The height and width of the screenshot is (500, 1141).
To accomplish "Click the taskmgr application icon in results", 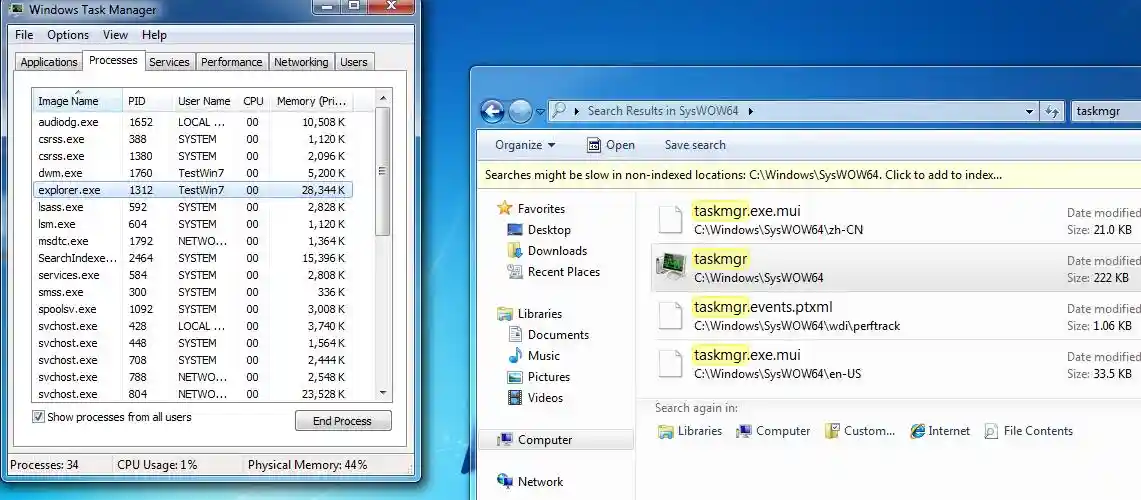I will [670, 267].
